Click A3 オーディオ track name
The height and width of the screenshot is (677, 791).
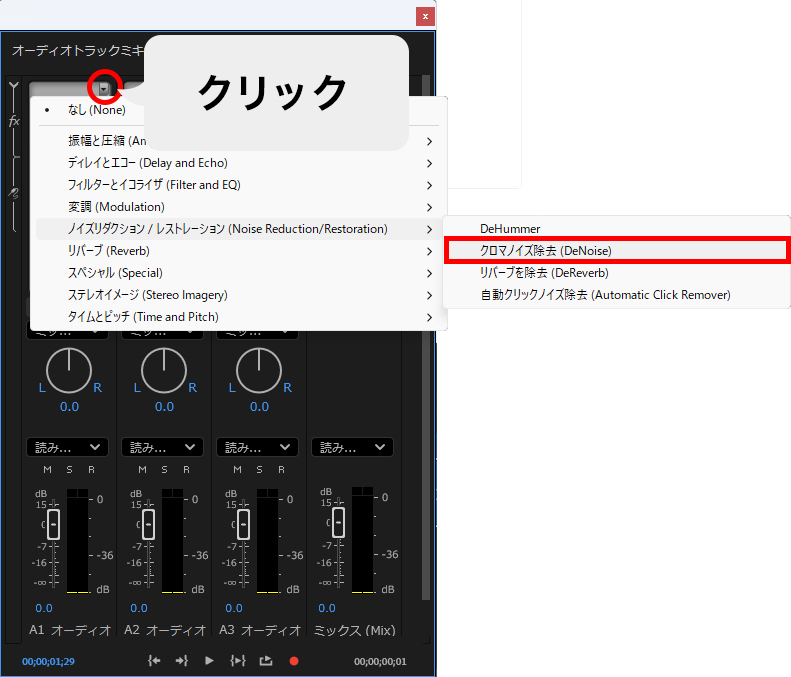click(260, 630)
